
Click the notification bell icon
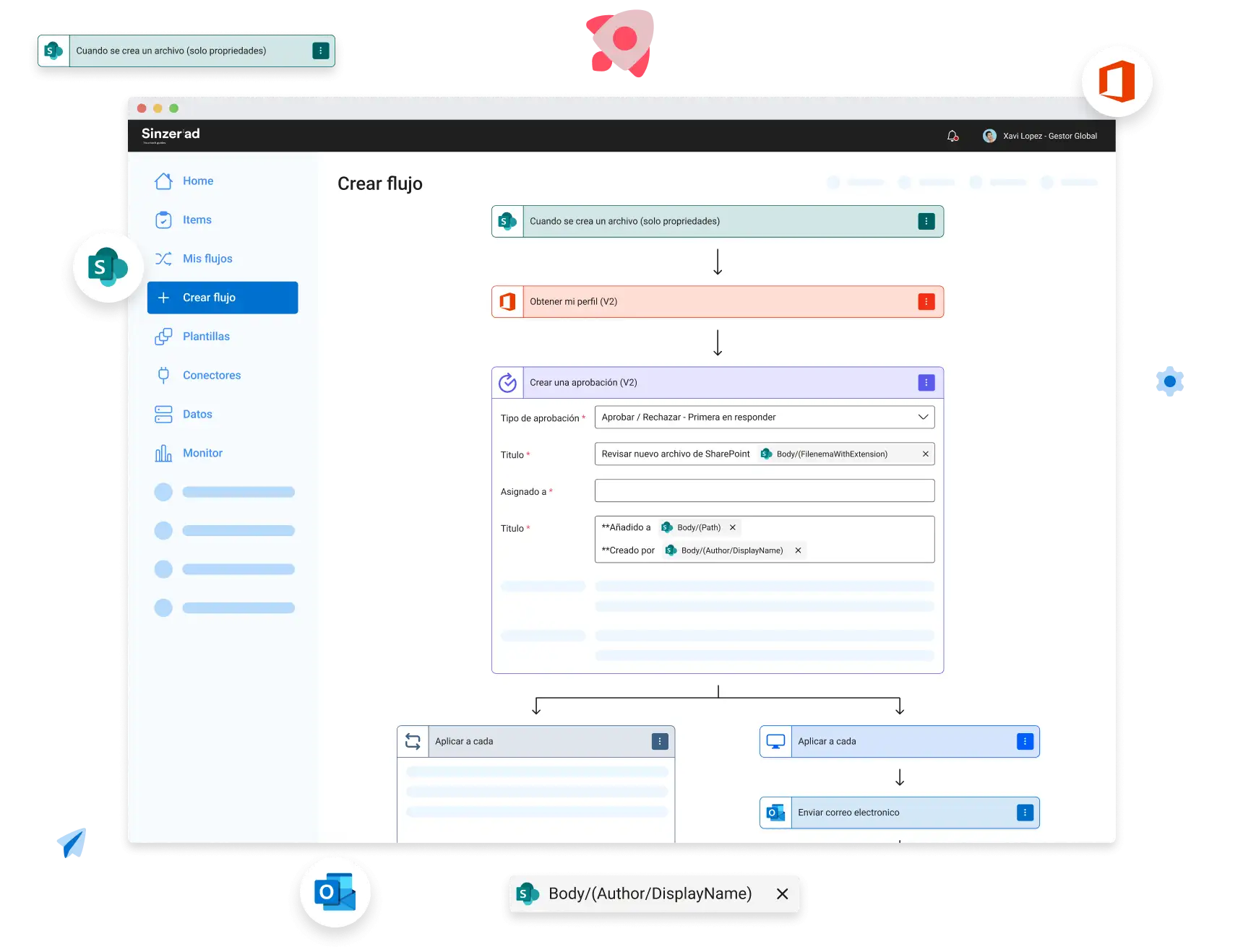952,136
